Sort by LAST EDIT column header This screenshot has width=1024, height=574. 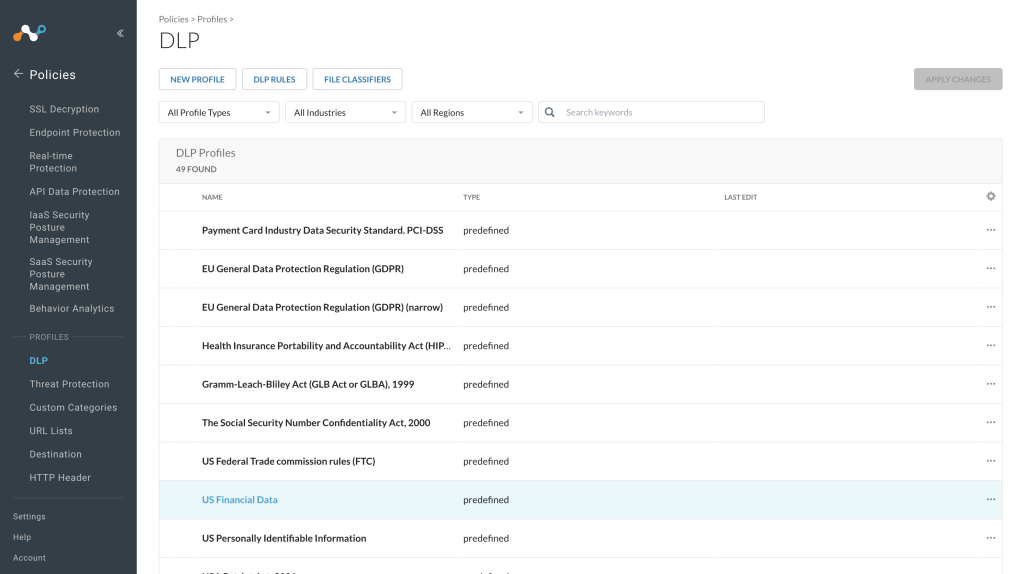click(741, 197)
